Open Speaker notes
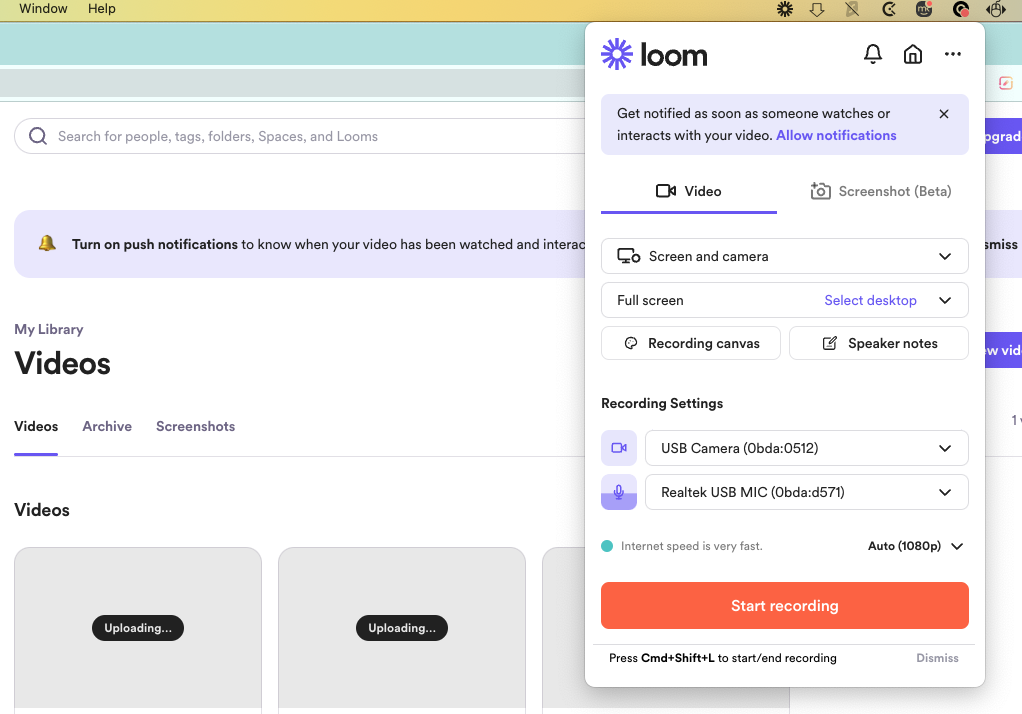The width and height of the screenshot is (1022, 714). 879,343
